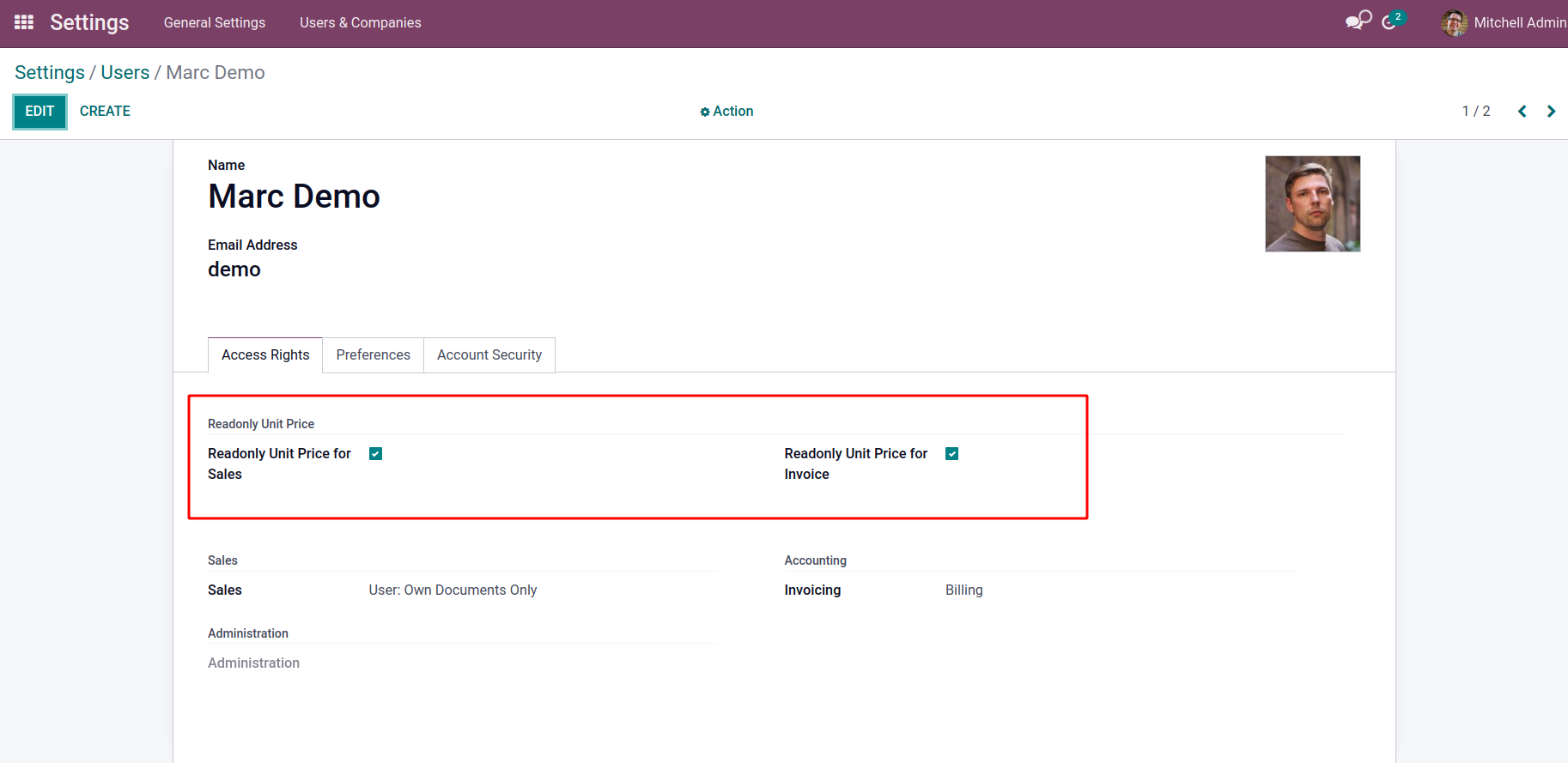Viewport: 1568px width, 763px height.
Task: Toggle Readonly Unit Price for Invoice checkbox
Action: pos(951,454)
